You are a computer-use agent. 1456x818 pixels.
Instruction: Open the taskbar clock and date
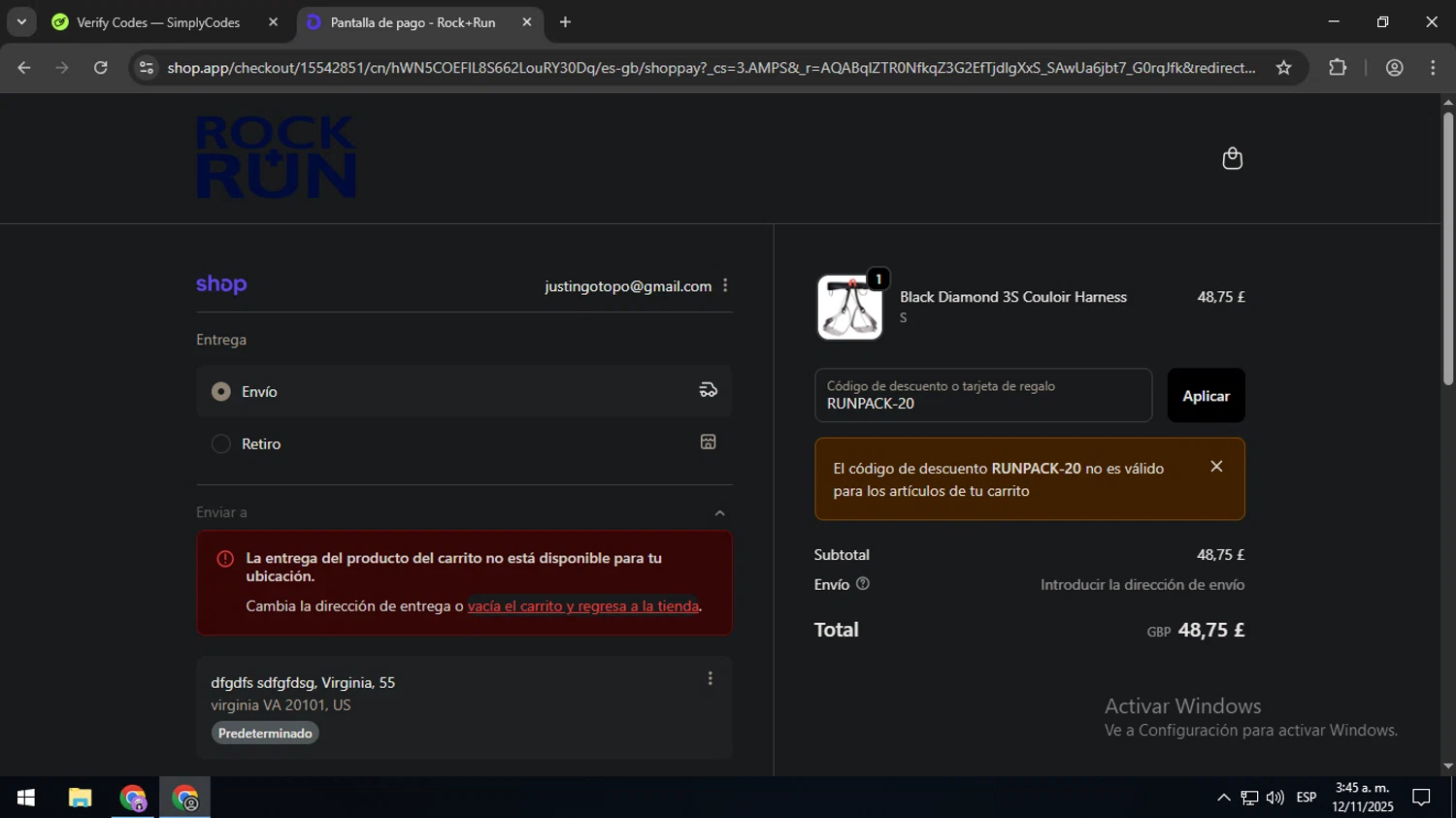[1363, 798]
